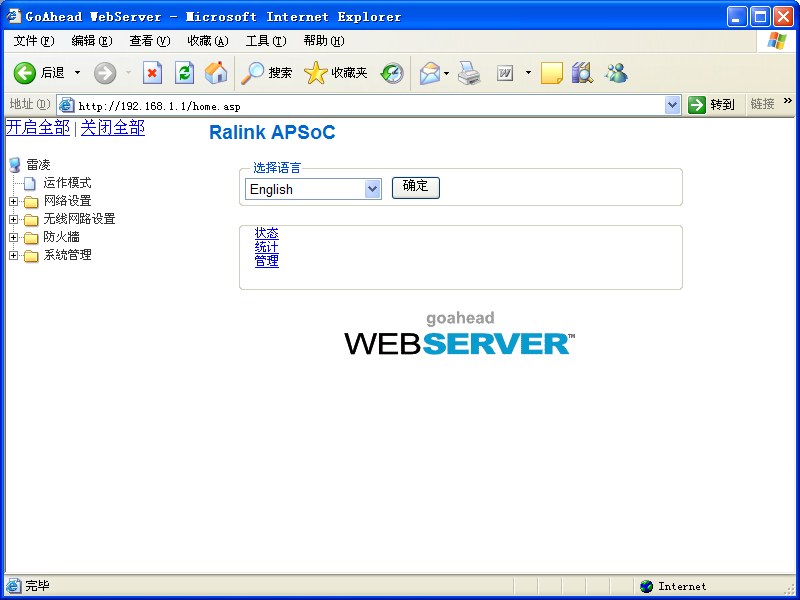Open the 工具(T) menu
Image resolution: width=800 pixels, height=600 pixels.
pyautogui.click(x=266, y=41)
